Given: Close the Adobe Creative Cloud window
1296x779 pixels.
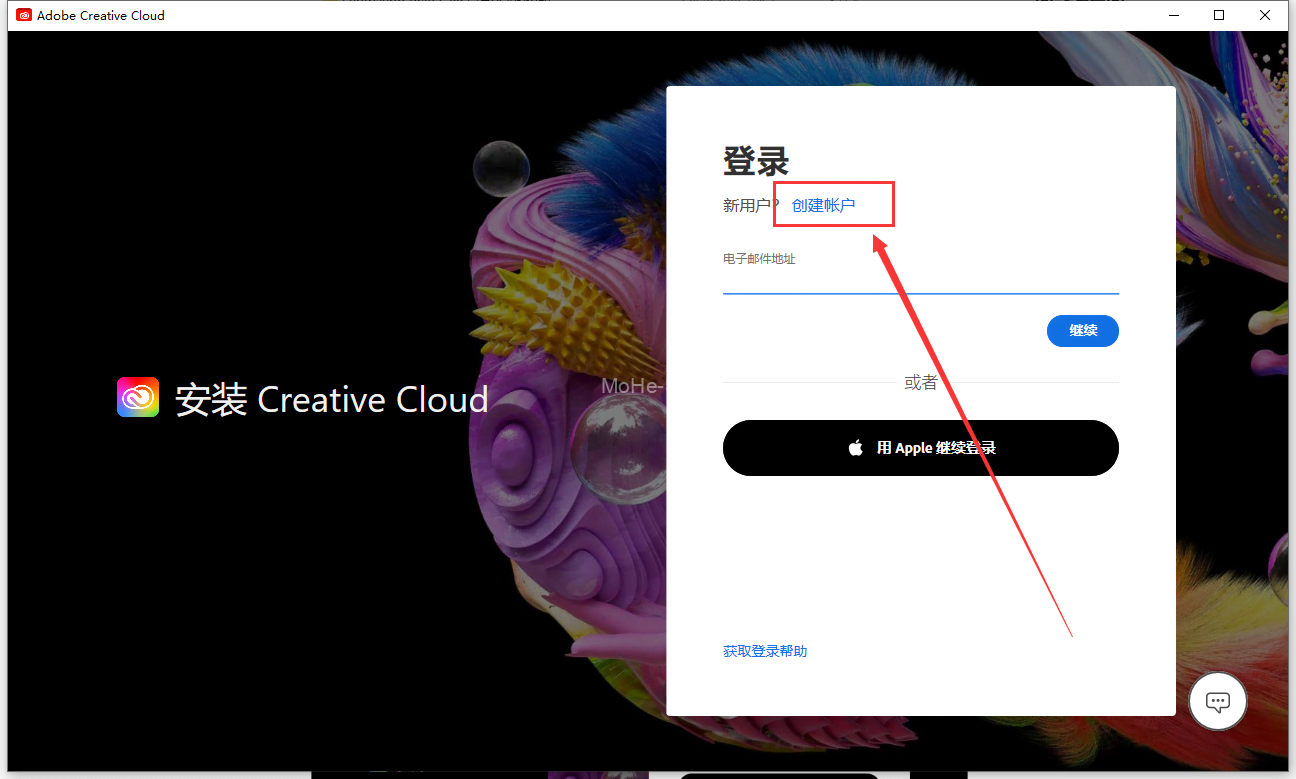Looking at the screenshot, I should tap(1266, 15).
